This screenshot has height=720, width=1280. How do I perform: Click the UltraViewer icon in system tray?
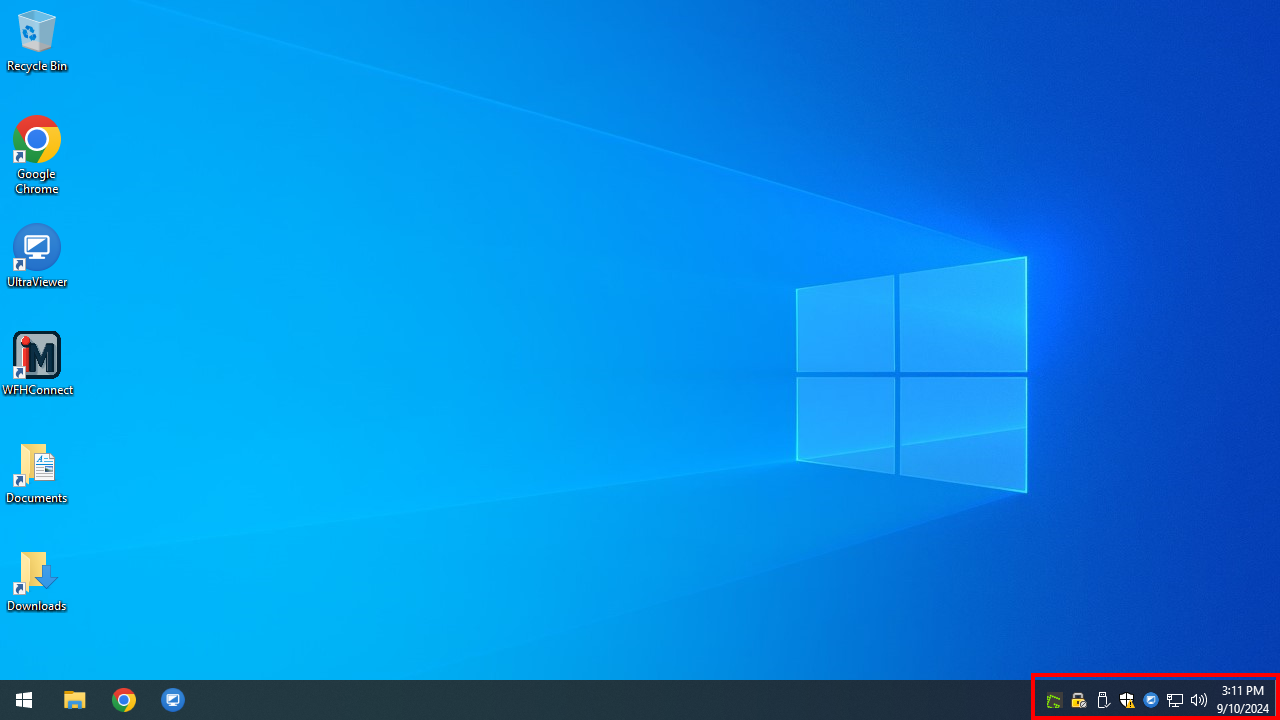coord(1151,700)
